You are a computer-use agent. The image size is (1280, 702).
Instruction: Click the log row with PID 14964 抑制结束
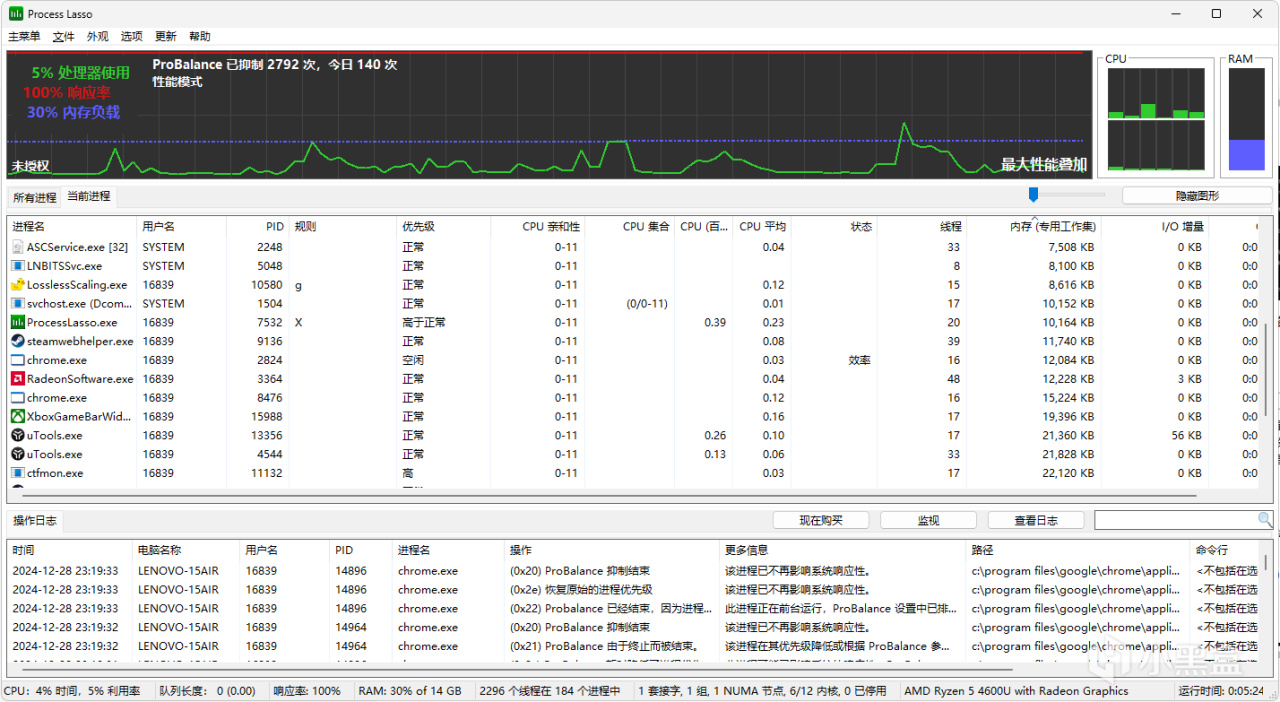[x=634, y=627]
